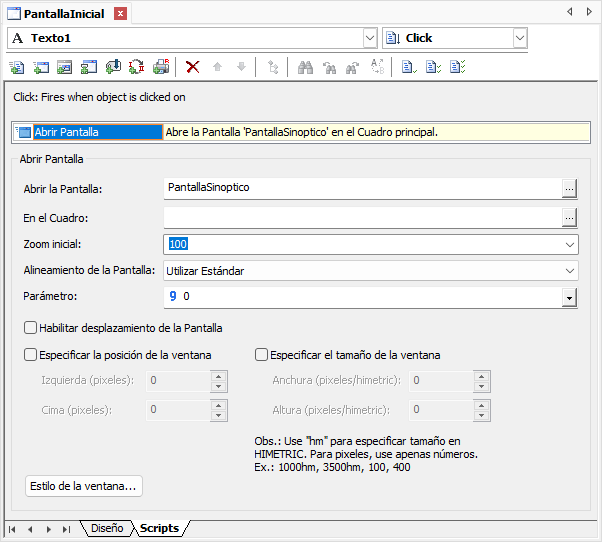Open the Click event dropdown
The height and width of the screenshot is (542, 602).
click(519, 38)
